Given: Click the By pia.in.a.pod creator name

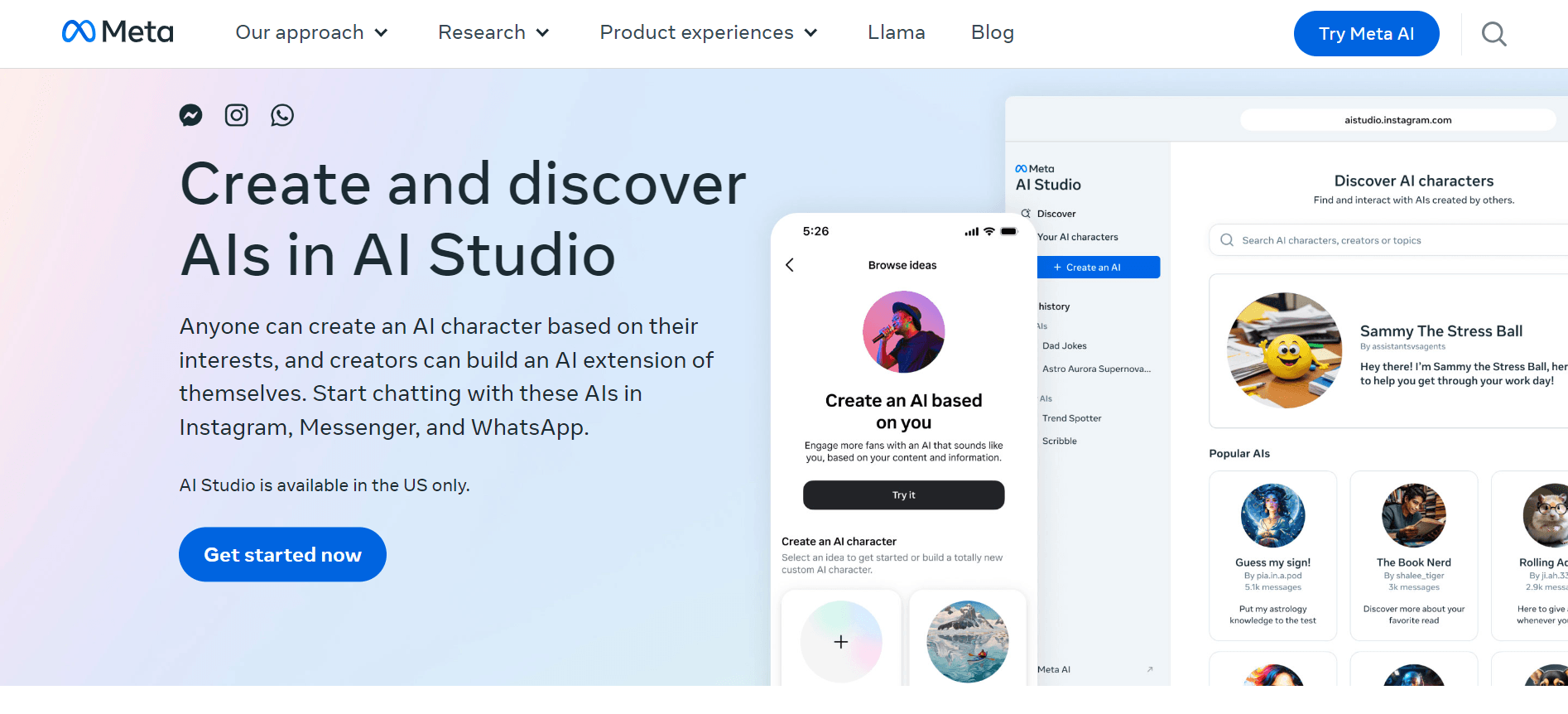Looking at the screenshot, I should pyautogui.click(x=1273, y=576).
